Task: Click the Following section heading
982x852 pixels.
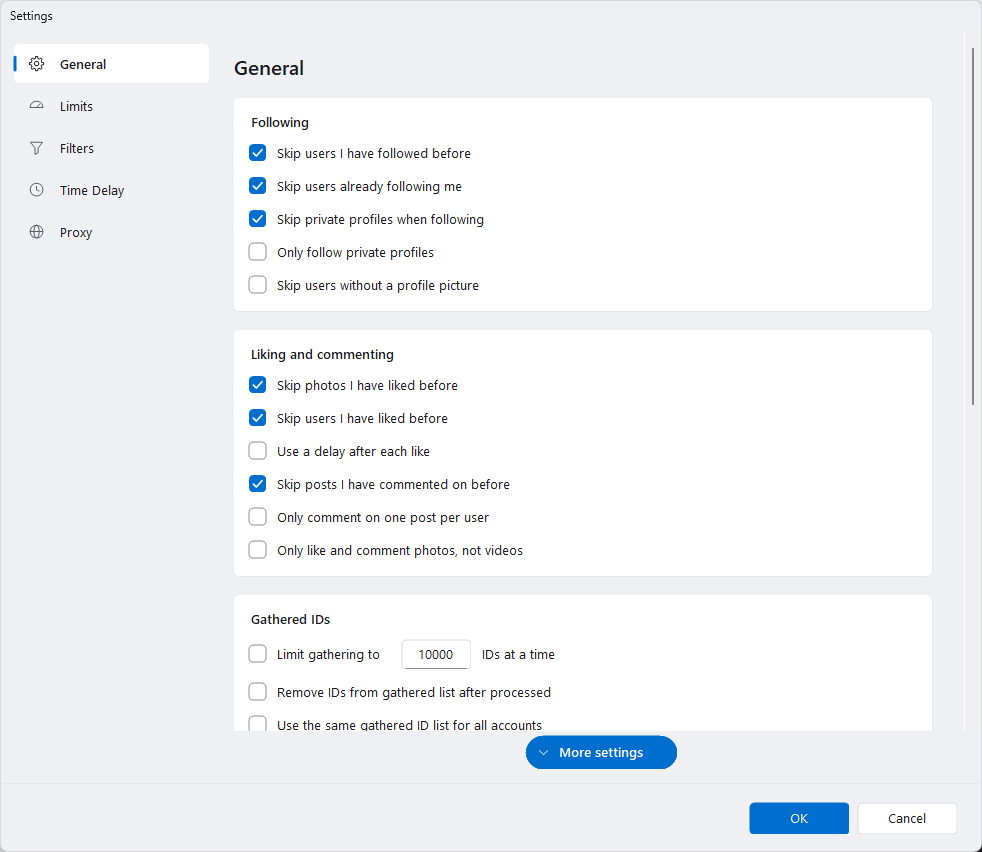Action: pyautogui.click(x=280, y=122)
